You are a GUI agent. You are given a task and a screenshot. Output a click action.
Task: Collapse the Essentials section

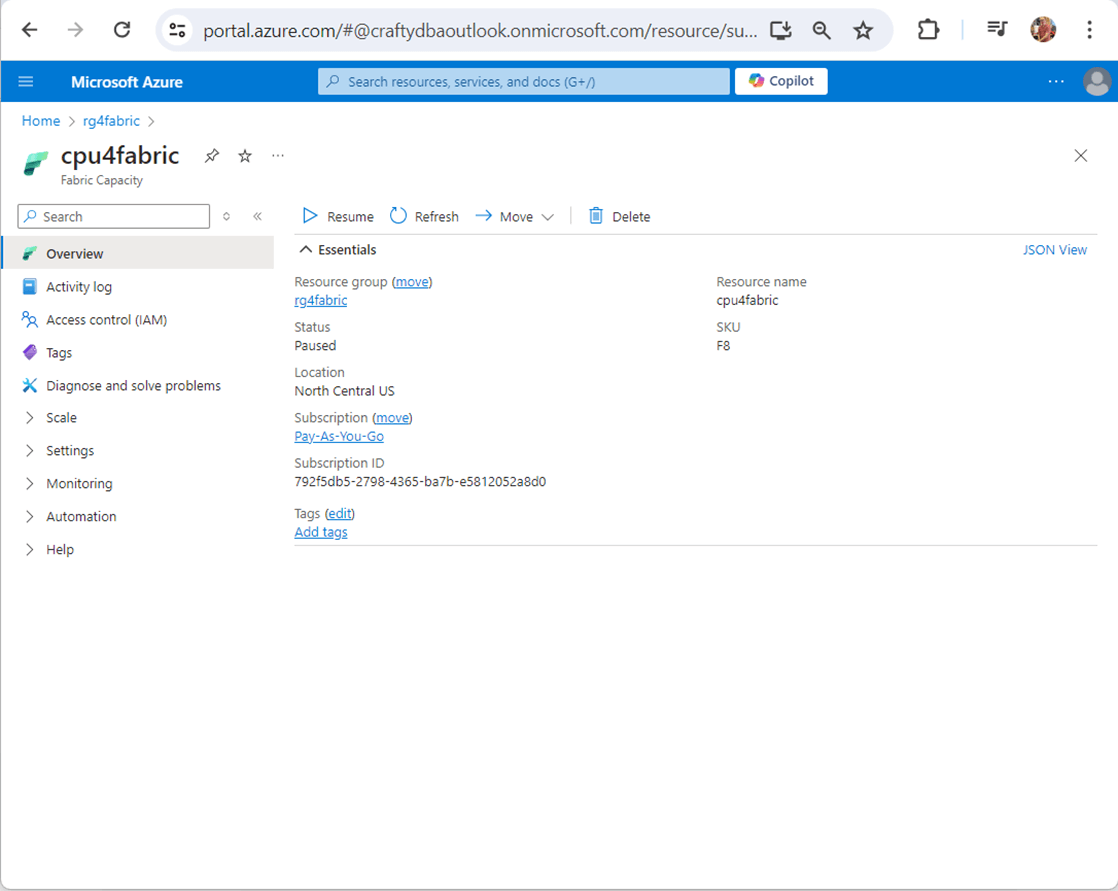[338, 249]
